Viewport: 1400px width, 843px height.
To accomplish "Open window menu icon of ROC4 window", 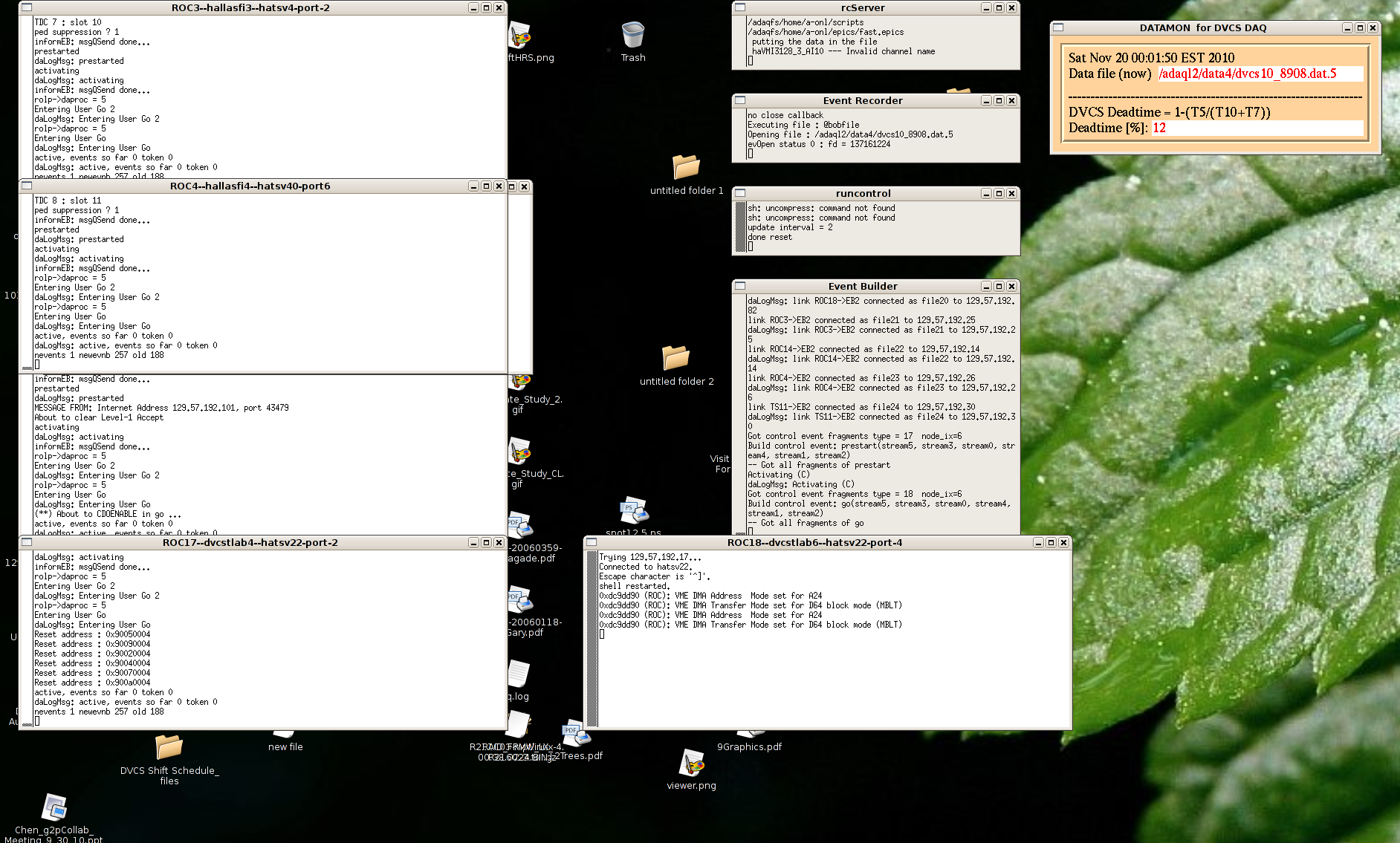I will (x=27, y=186).
